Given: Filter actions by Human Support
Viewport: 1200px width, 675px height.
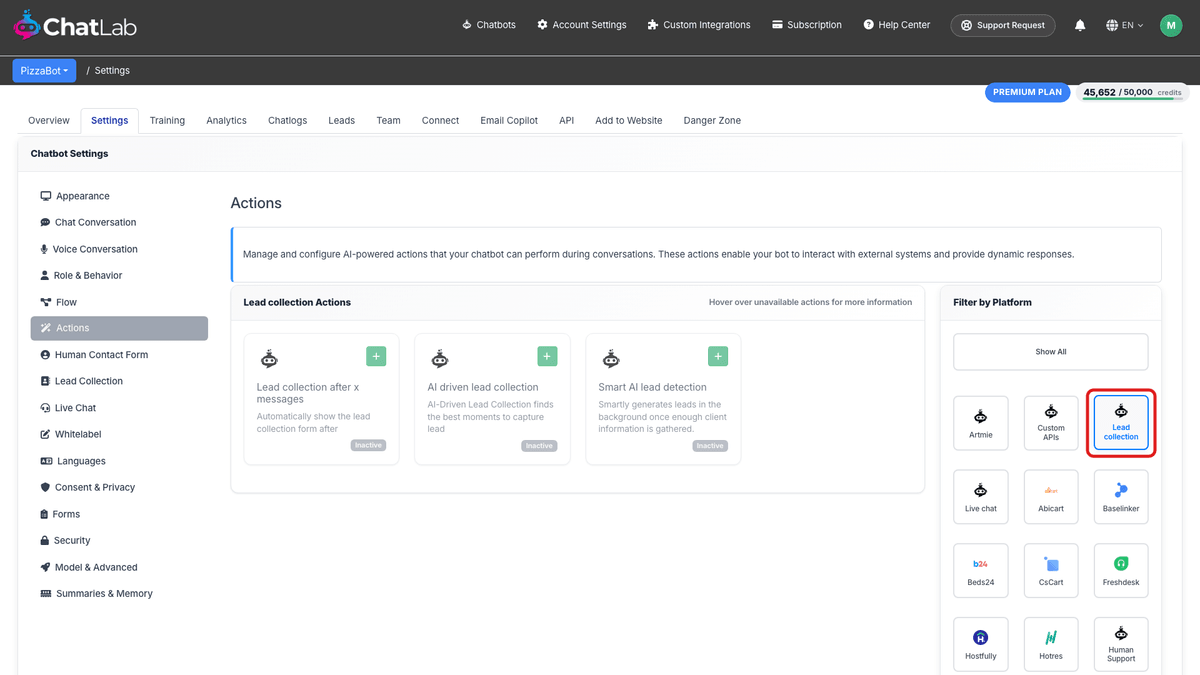Looking at the screenshot, I should [x=1121, y=645].
